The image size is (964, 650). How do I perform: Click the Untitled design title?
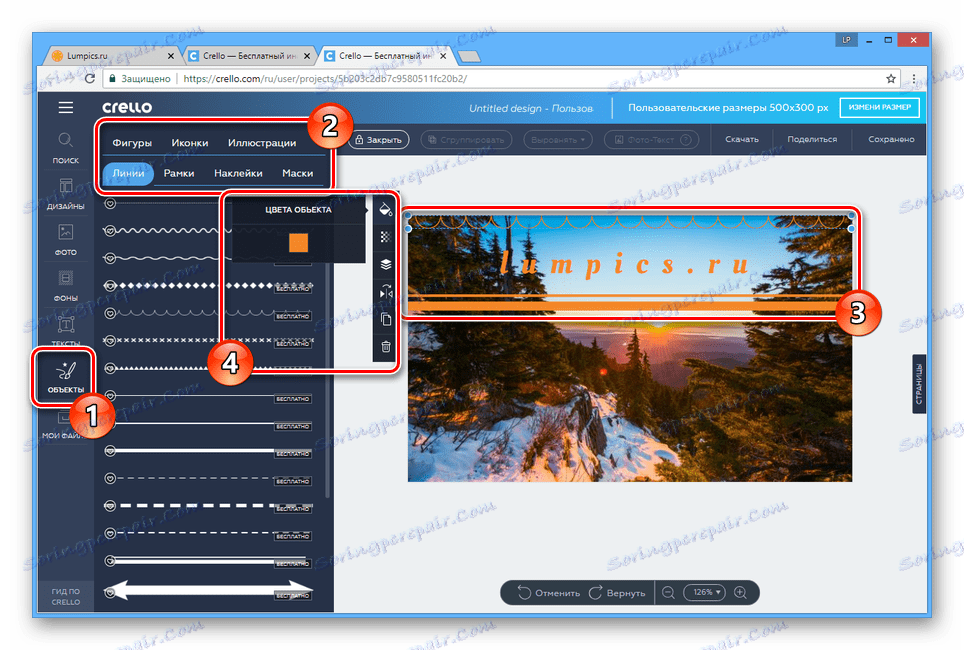point(531,108)
